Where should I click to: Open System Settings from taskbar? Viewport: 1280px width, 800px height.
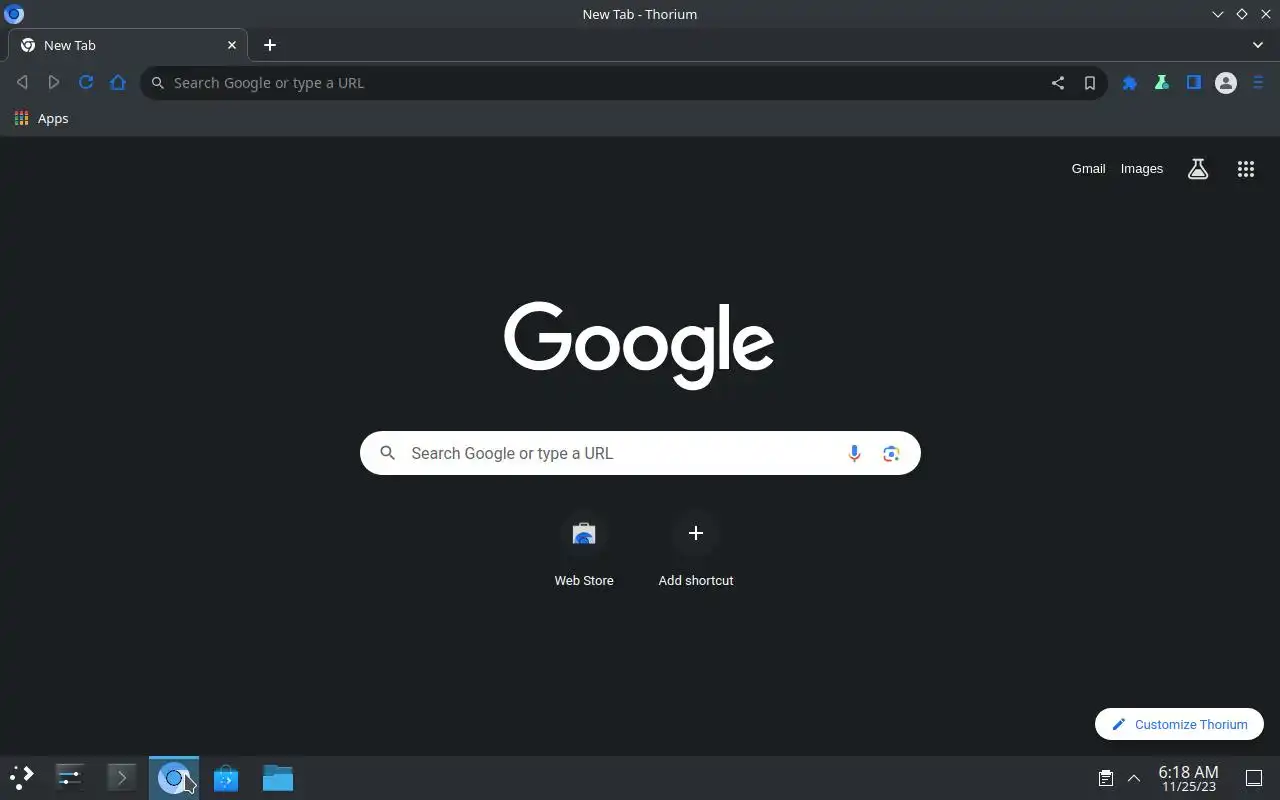point(70,778)
